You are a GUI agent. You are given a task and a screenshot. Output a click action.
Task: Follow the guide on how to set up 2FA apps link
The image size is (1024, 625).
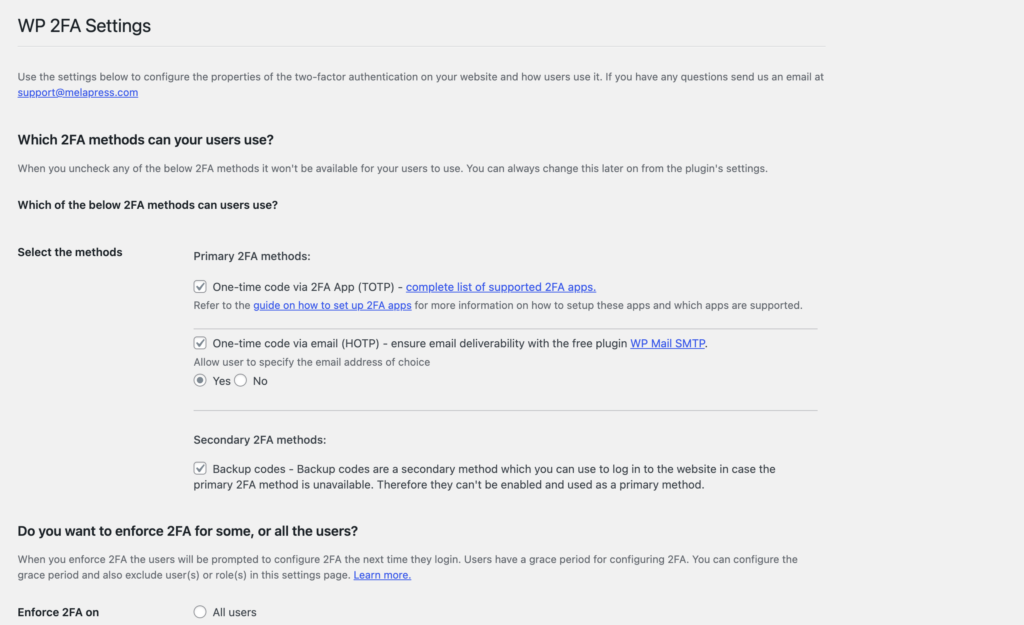click(x=332, y=305)
